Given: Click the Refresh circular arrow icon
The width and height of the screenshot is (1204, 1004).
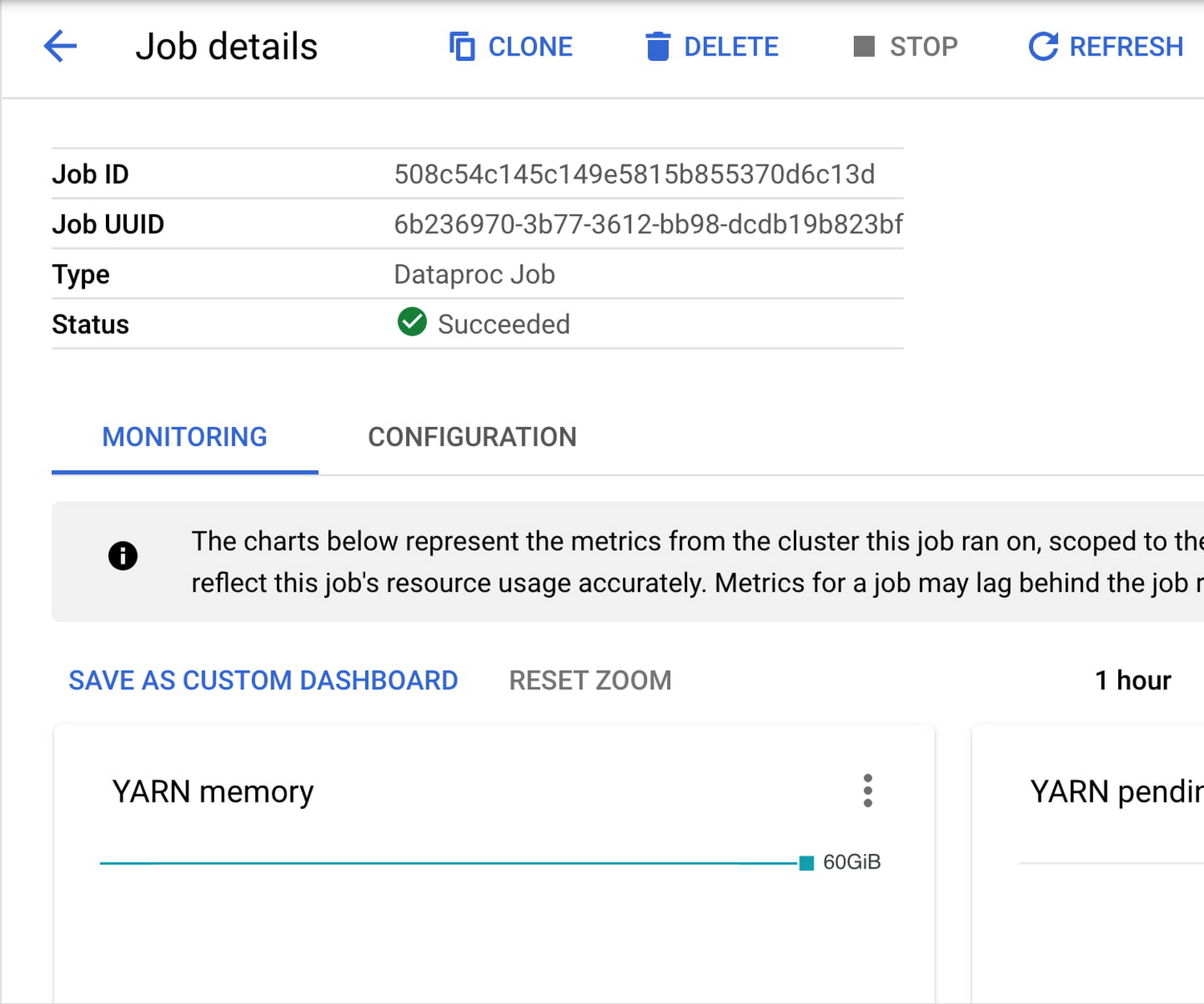Looking at the screenshot, I should point(1043,47).
